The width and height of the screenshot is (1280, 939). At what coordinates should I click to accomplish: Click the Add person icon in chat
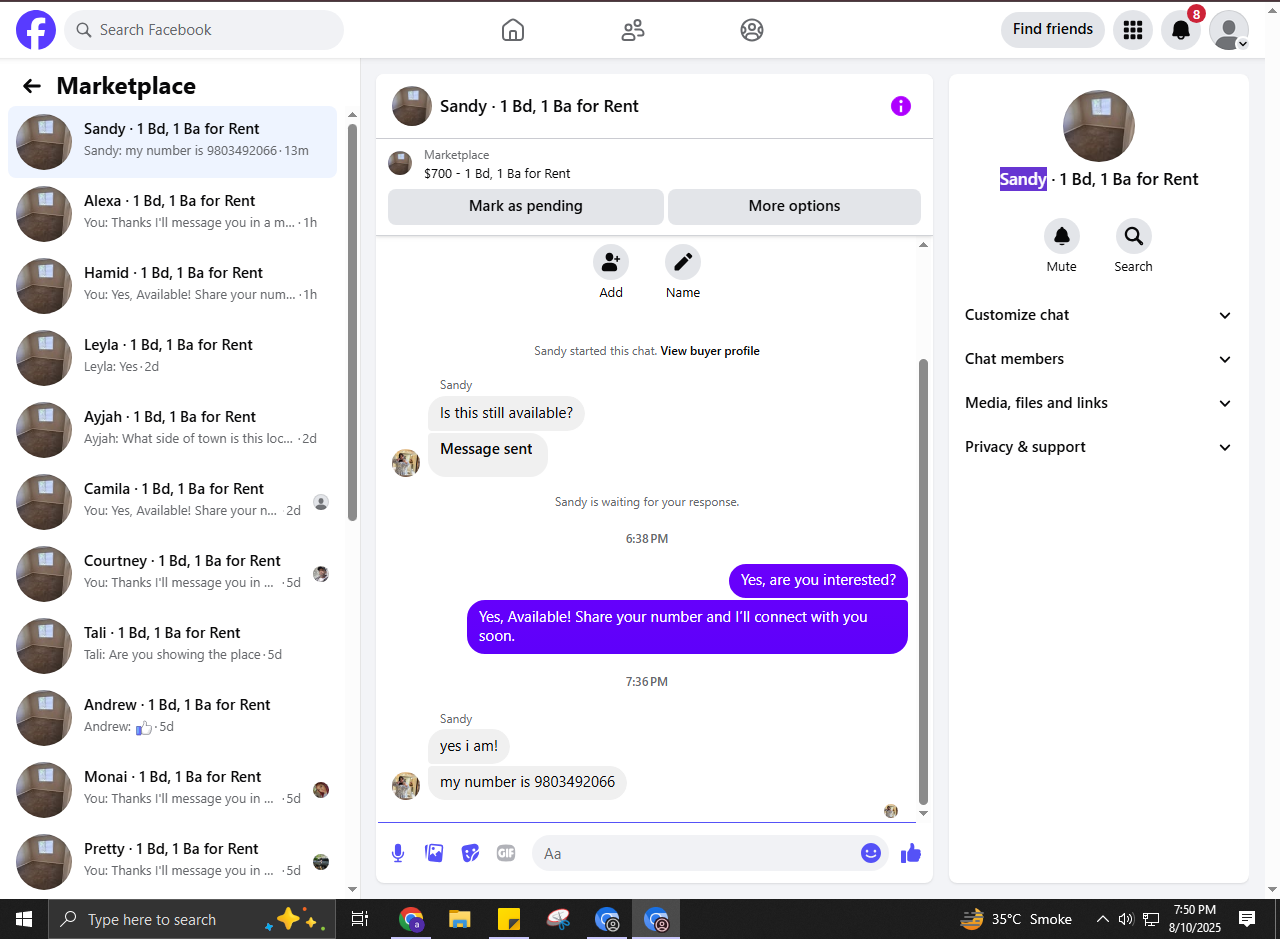click(x=611, y=262)
